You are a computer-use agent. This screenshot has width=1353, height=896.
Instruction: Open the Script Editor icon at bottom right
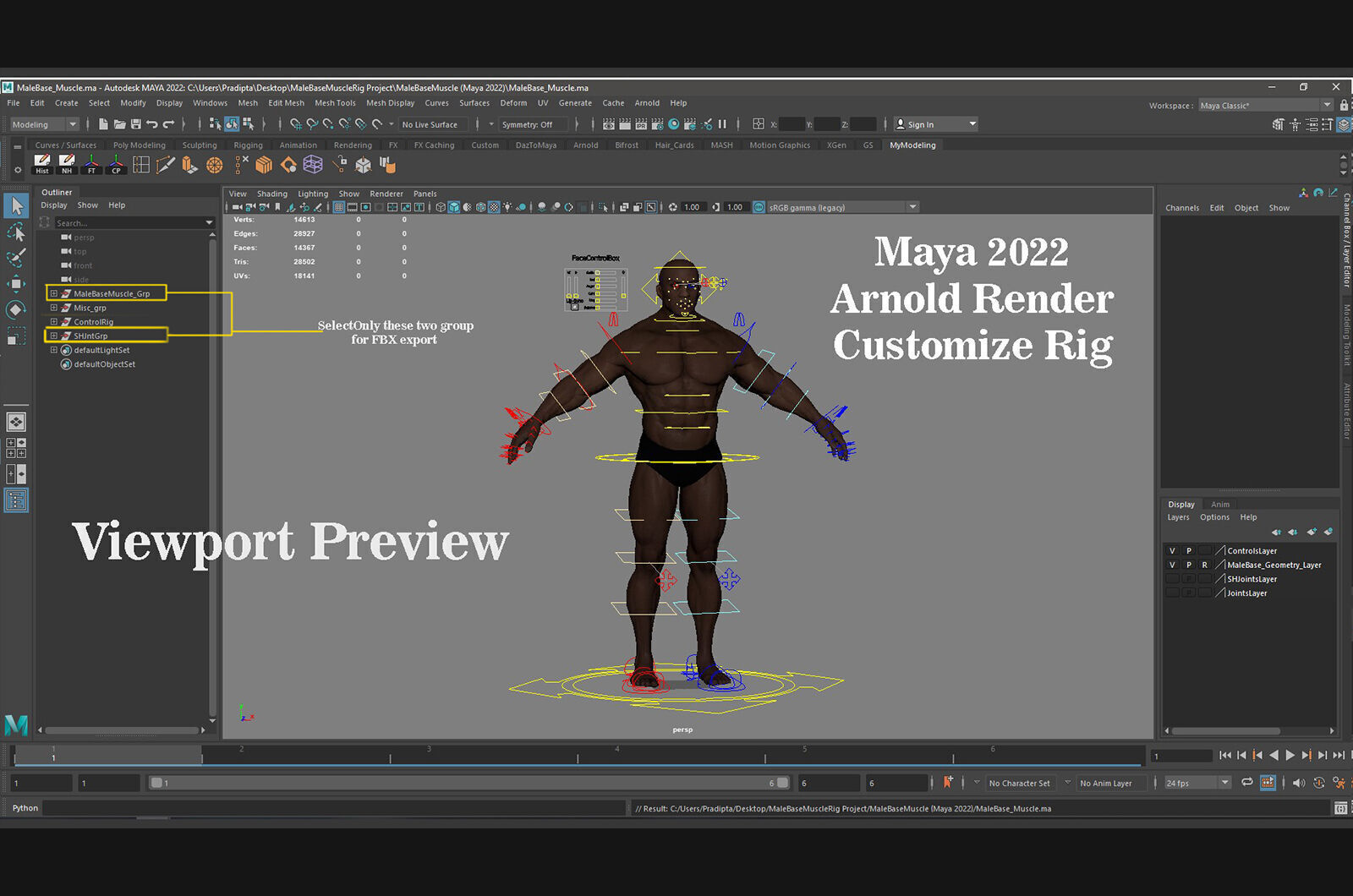pos(1340,808)
